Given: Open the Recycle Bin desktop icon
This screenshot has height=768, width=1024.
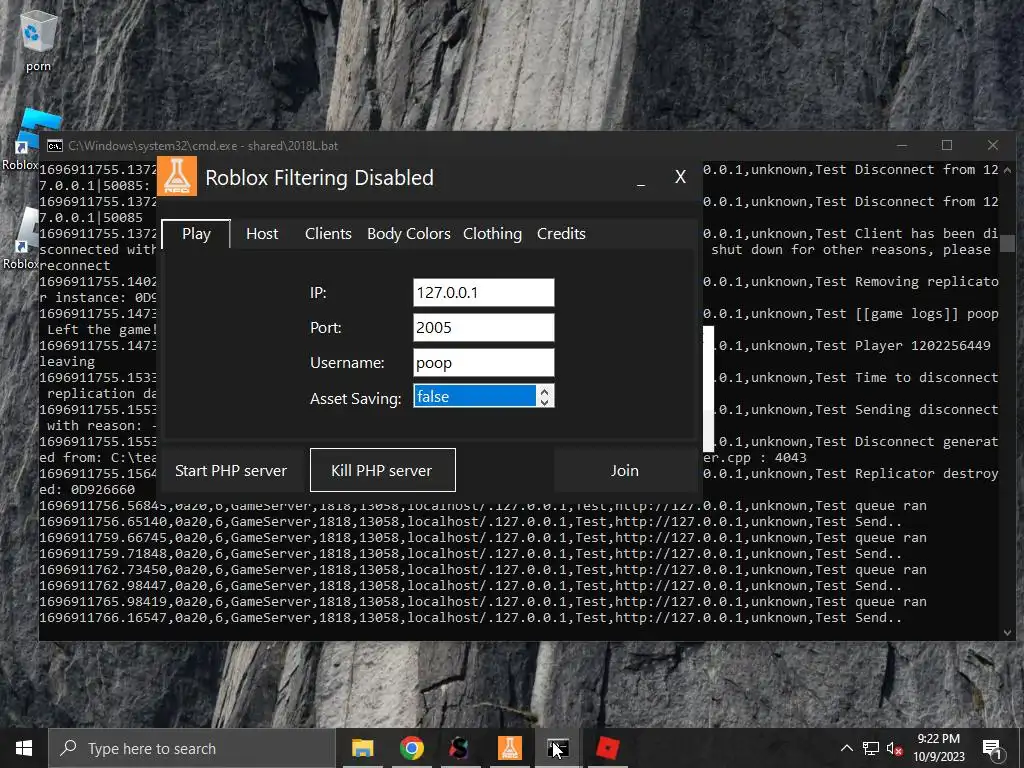Looking at the screenshot, I should point(38,38).
